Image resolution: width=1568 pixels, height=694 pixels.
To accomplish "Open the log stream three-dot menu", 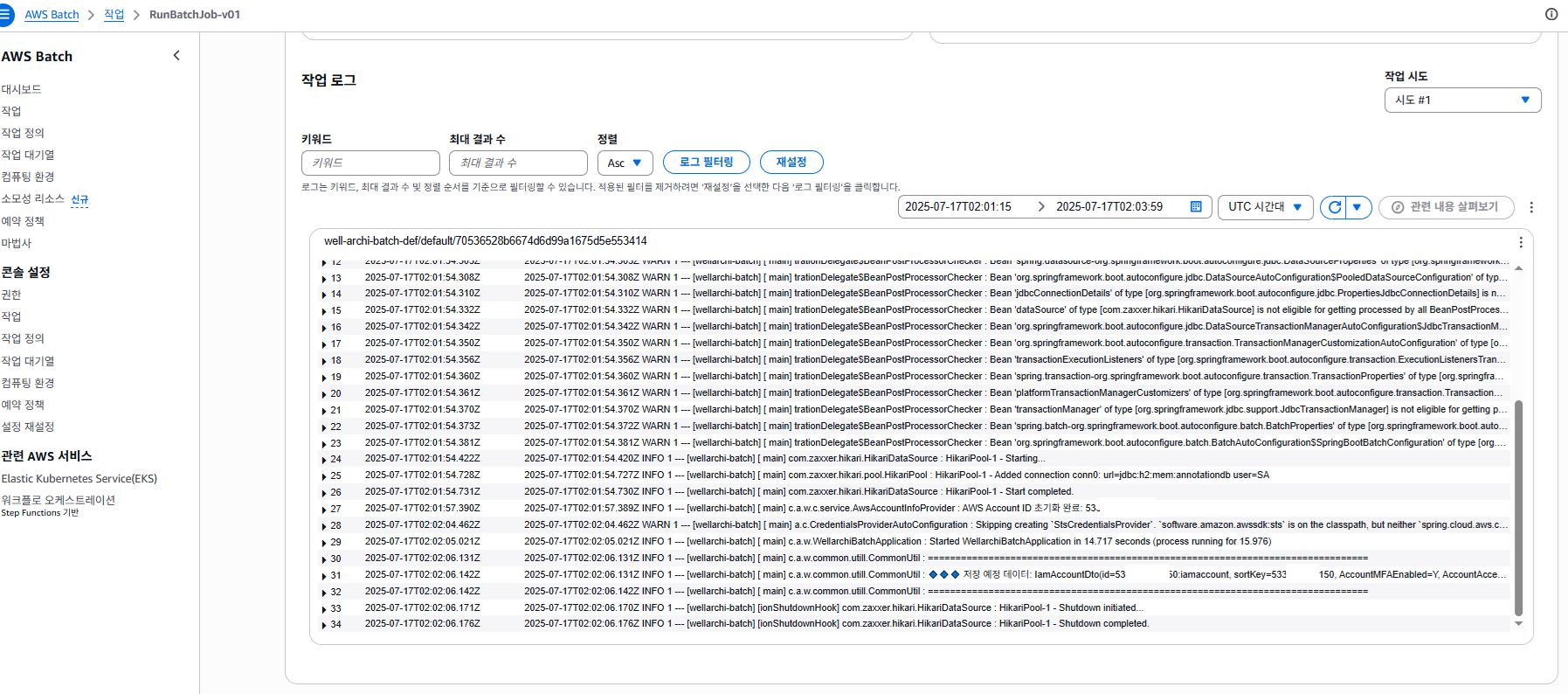I will point(1520,242).
